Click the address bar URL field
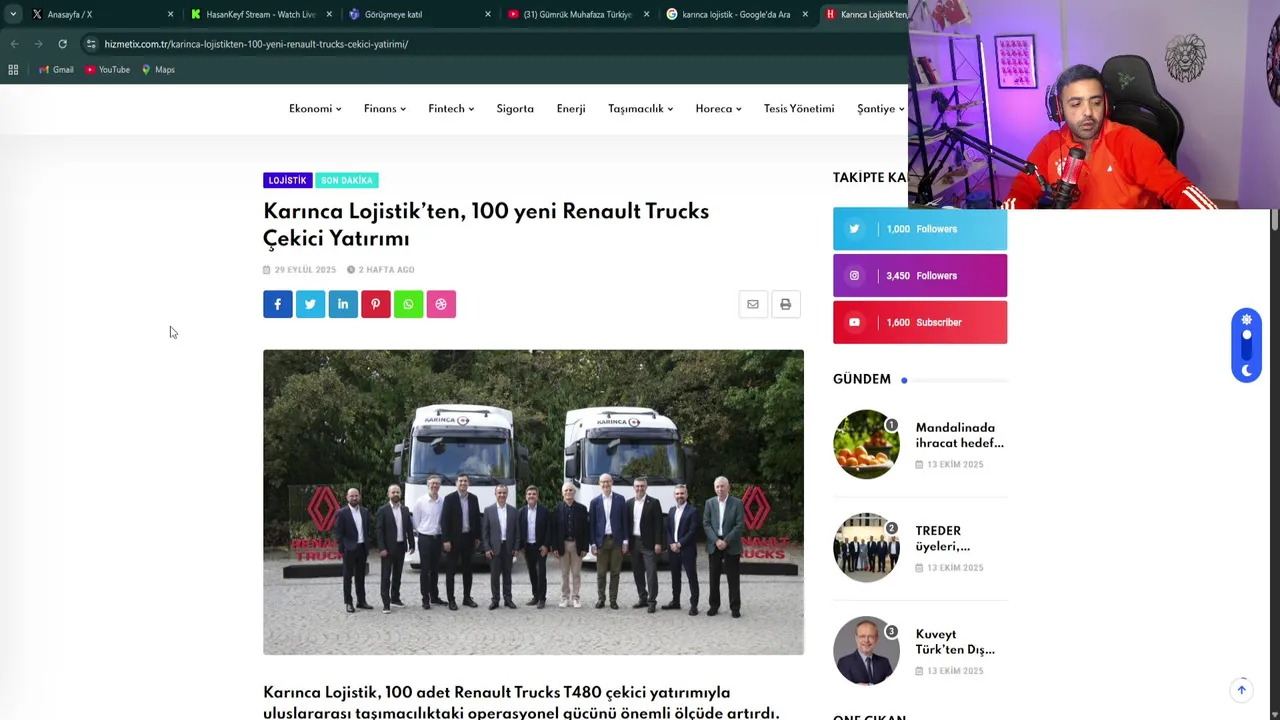The image size is (1280, 720). click(490, 44)
